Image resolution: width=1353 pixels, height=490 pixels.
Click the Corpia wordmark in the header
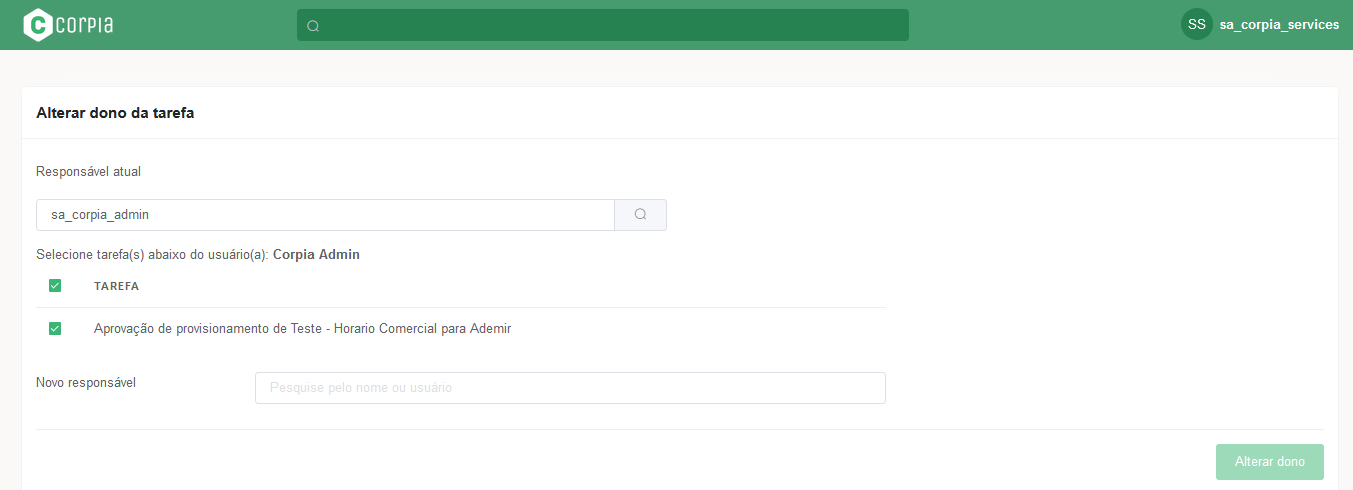(x=85, y=25)
